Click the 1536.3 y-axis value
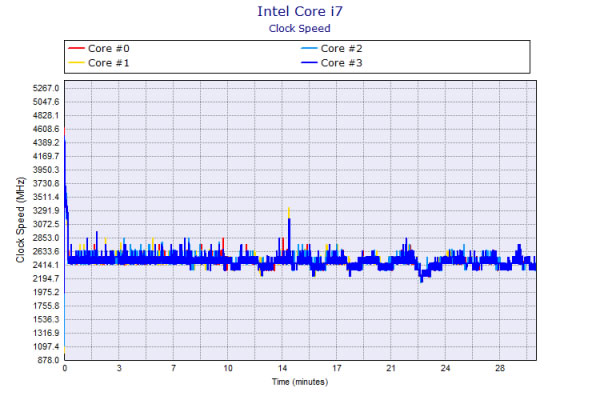600x400 pixels. [46, 319]
